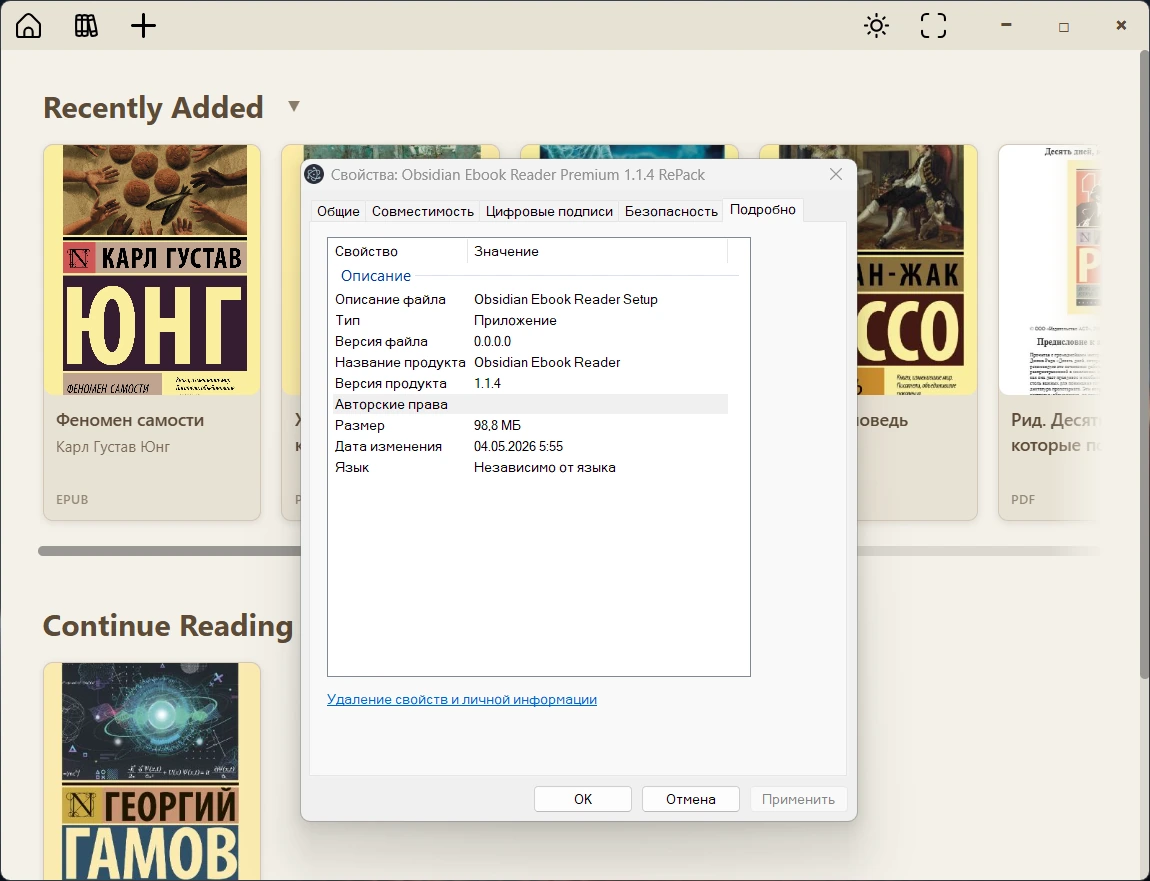Minimize the ebook reader window
The height and width of the screenshot is (881, 1150).
tap(1006, 25)
